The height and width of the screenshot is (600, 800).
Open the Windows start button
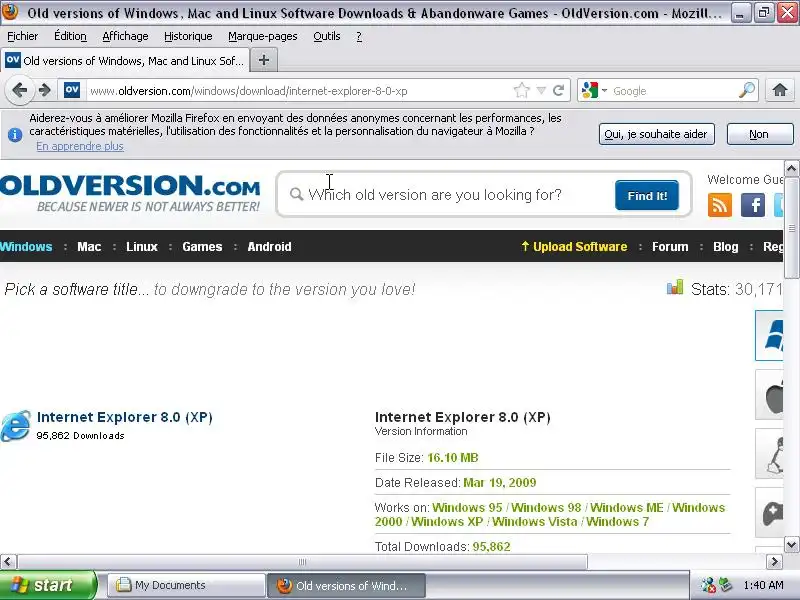click(x=48, y=585)
